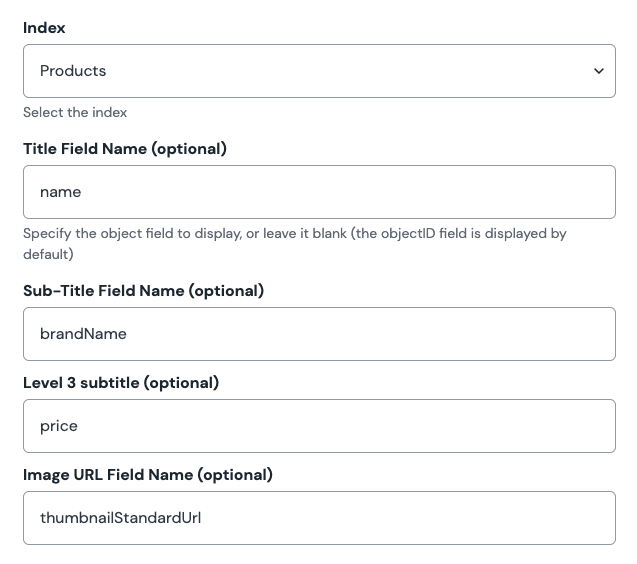The width and height of the screenshot is (637, 564).
Task: Select the Level 3 subtitle input field
Action: pos(319,426)
